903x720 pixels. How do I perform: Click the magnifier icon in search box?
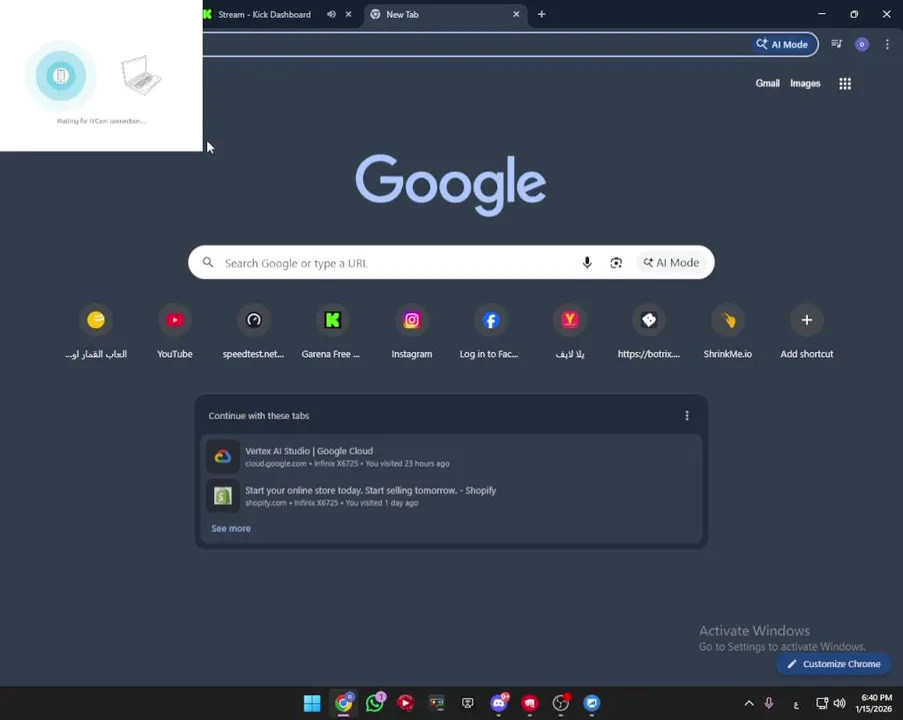[208, 263]
